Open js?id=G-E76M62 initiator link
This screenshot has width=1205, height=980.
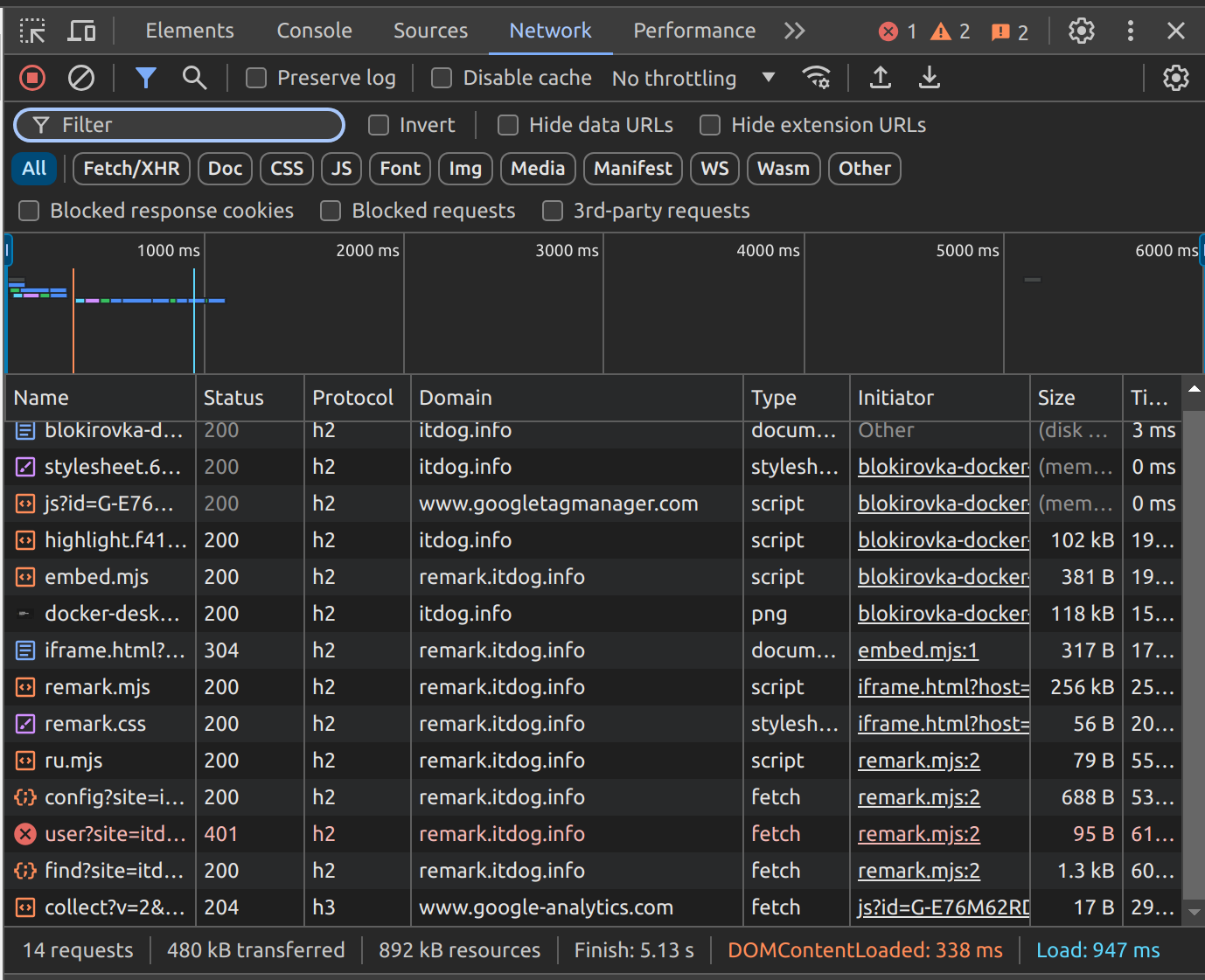(x=944, y=907)
